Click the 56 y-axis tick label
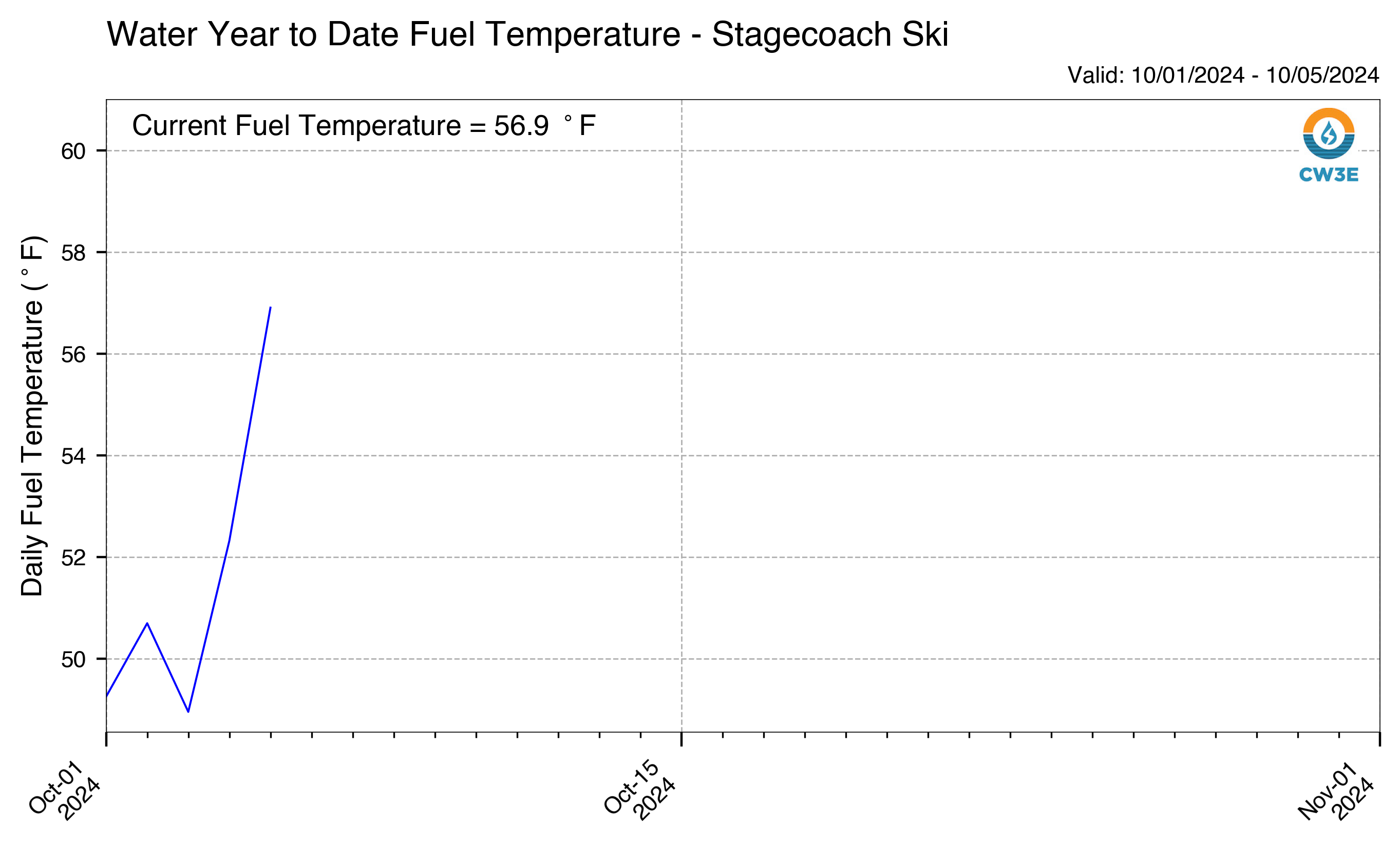The image size is (1400, 861). pos(73,354)
